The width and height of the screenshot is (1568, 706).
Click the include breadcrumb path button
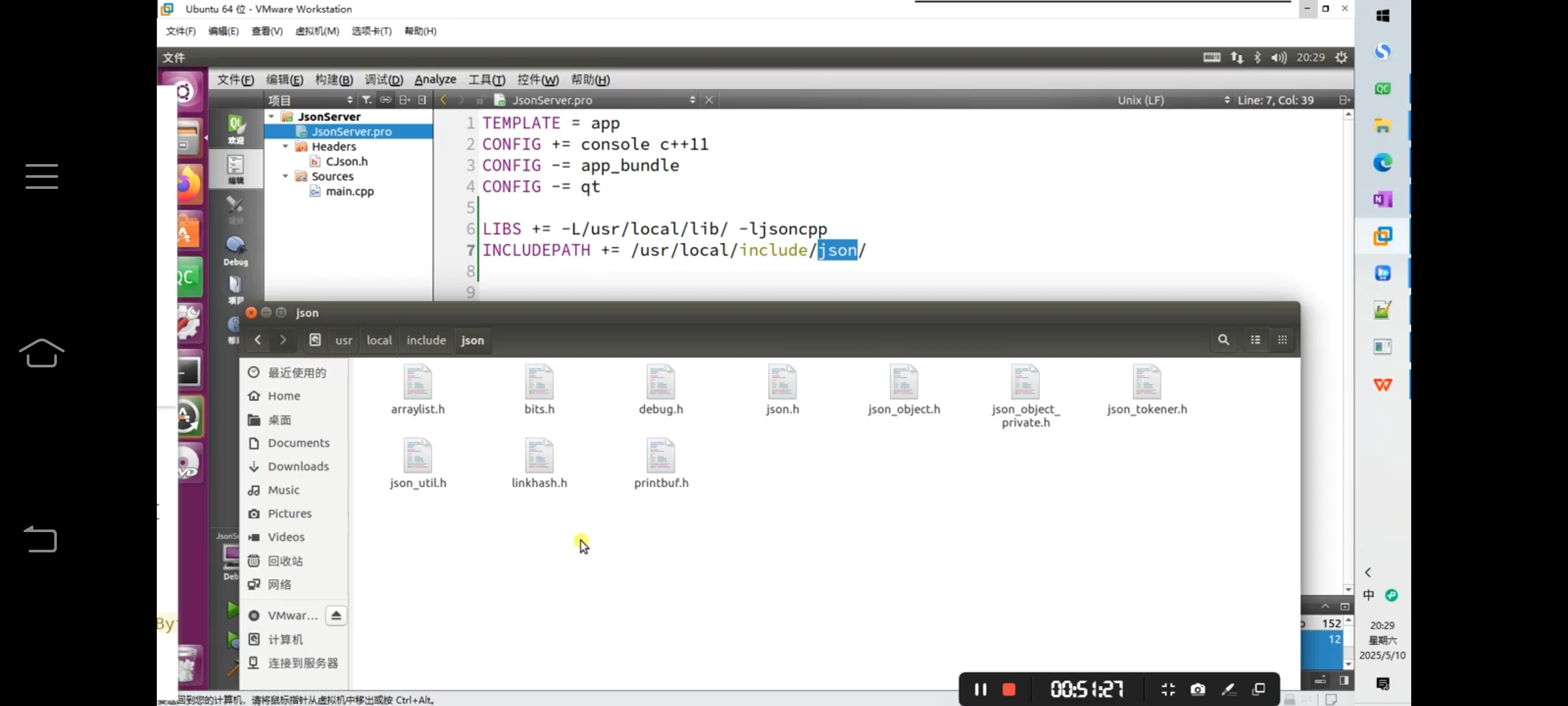[426, 340]
